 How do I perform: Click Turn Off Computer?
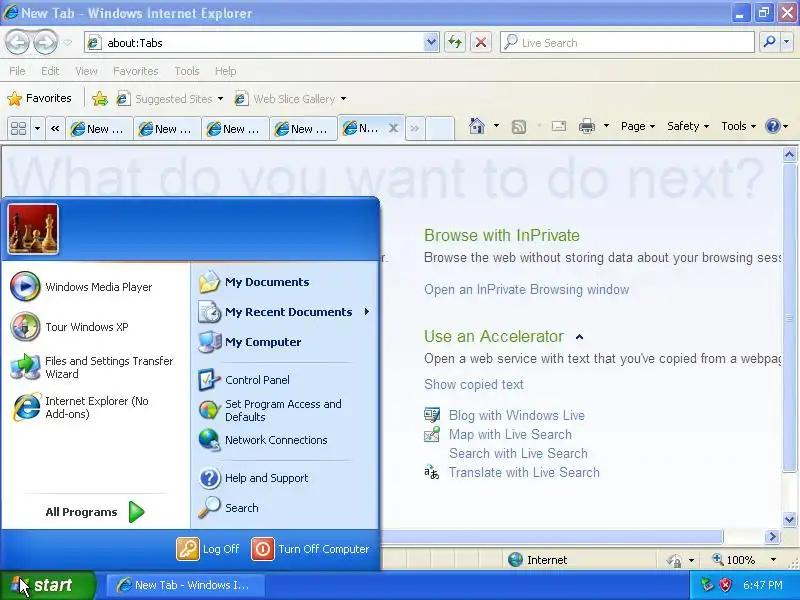(310, 549)
